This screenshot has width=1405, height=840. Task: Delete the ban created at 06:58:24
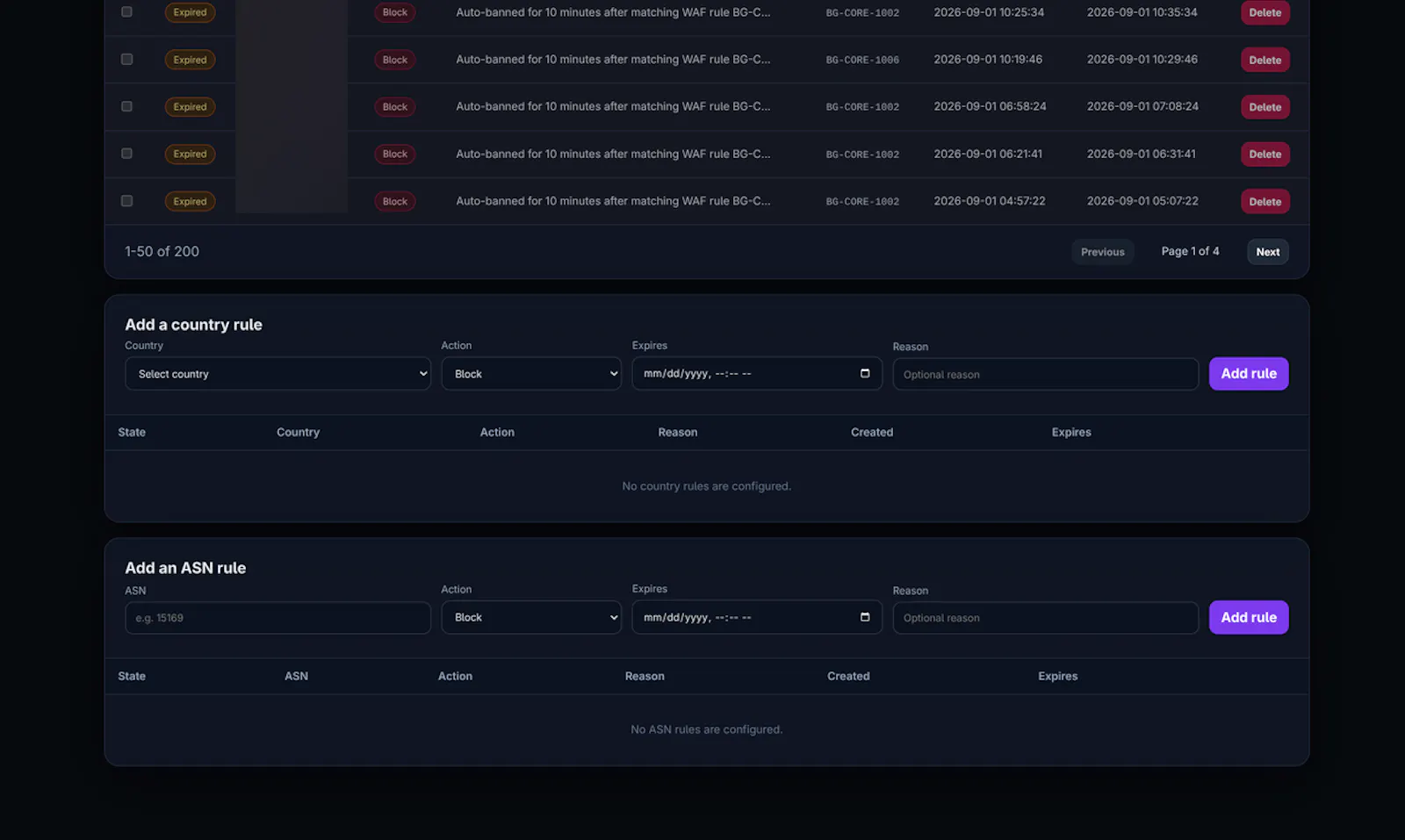pyautogui.click(x=1264, y=107)
